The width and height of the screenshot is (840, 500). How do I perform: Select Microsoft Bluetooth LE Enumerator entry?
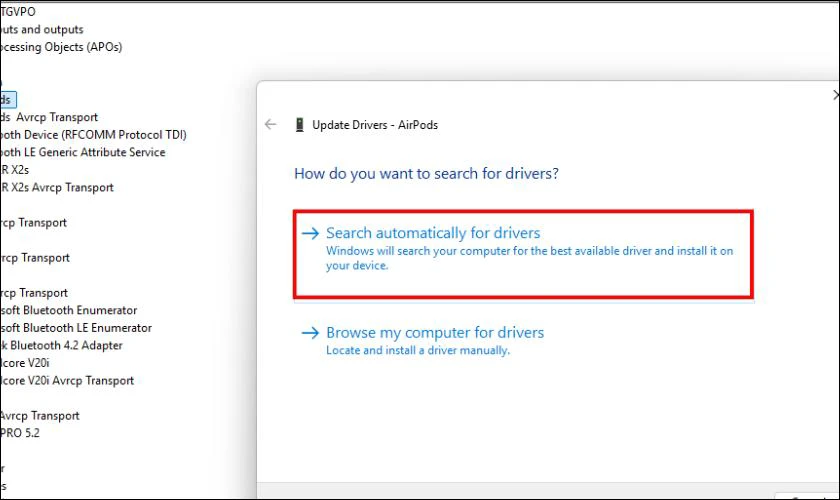point(76,328)
